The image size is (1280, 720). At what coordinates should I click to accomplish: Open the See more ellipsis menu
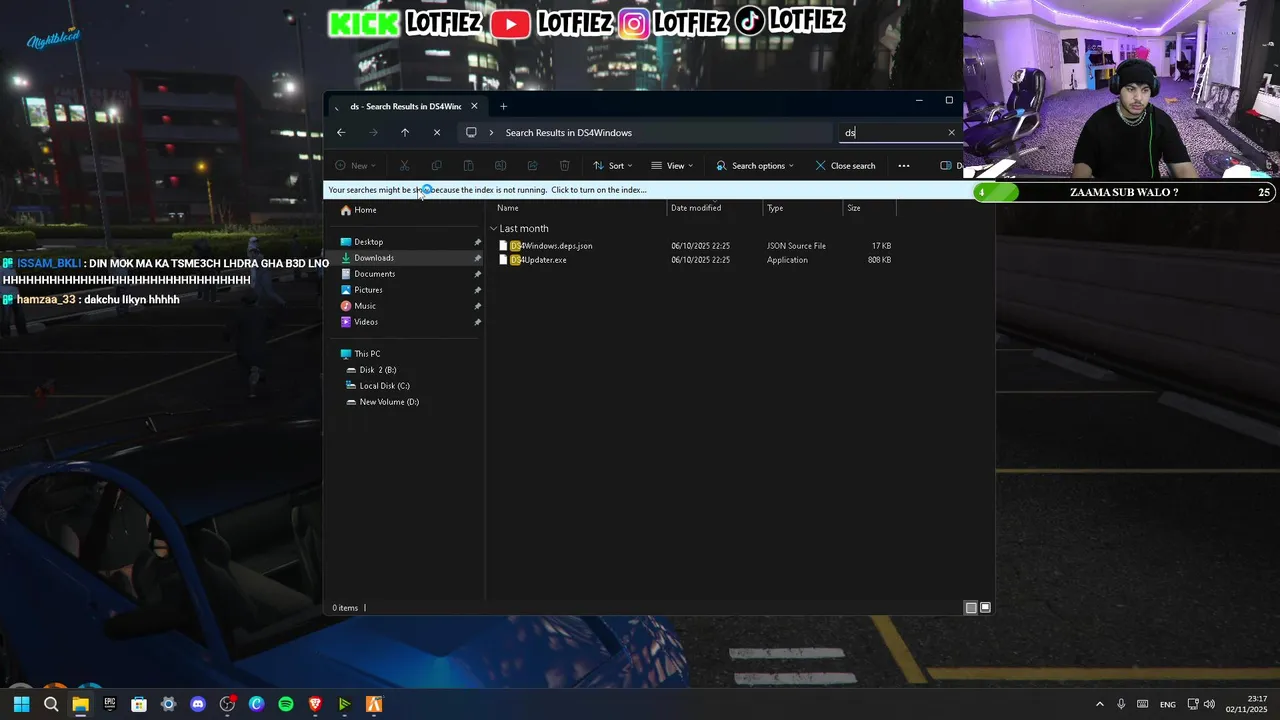[904, 165]
